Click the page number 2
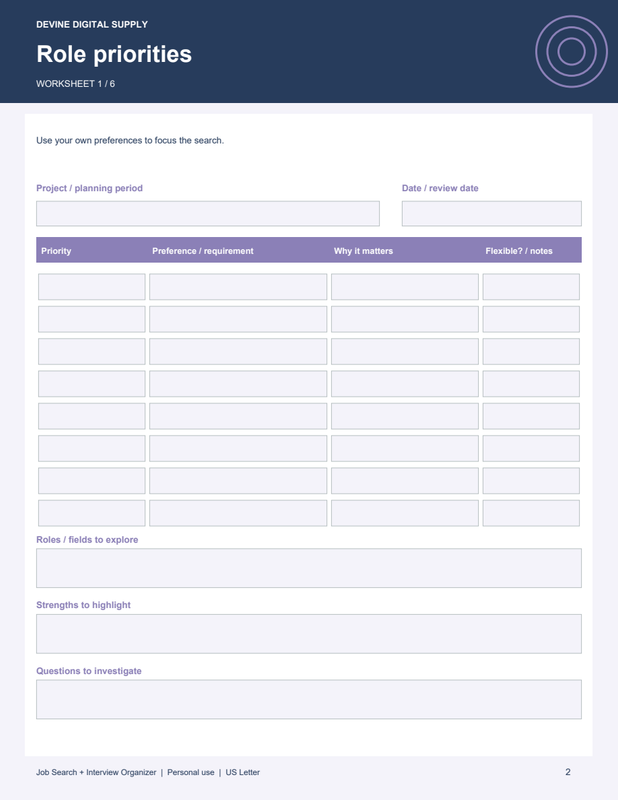 tap(567, 772)
